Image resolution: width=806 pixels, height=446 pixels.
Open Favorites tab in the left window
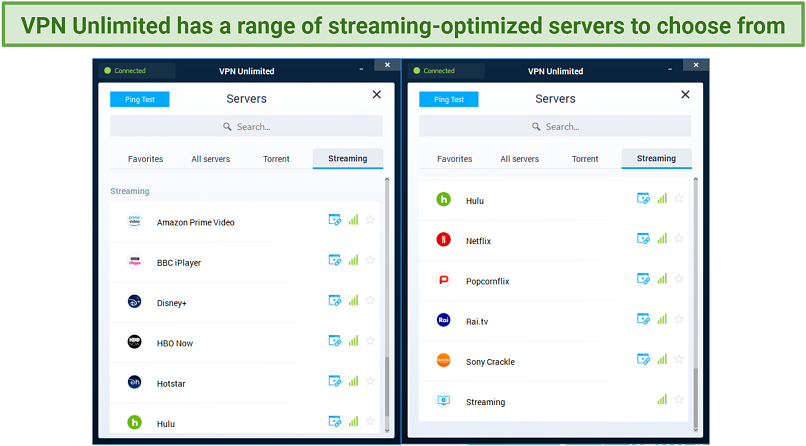[x=145, y=159]
